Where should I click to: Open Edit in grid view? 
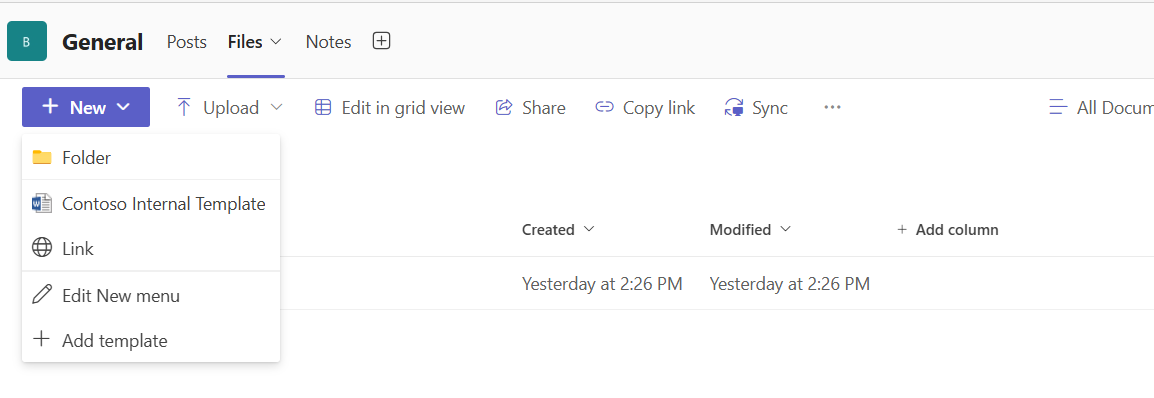click(x=389, y=107)
